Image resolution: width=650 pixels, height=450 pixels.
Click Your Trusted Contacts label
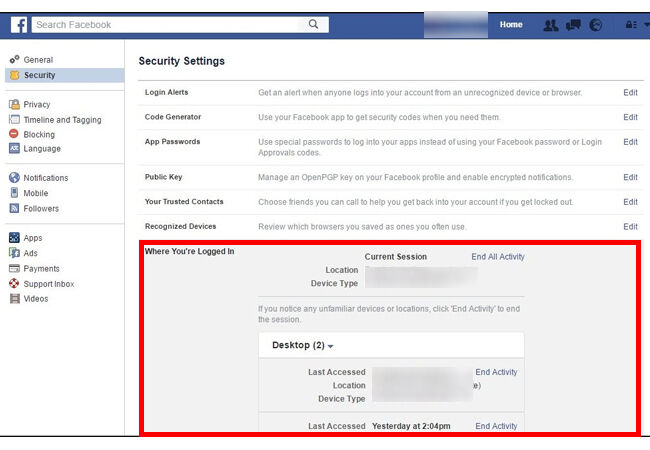pos(184,201)
